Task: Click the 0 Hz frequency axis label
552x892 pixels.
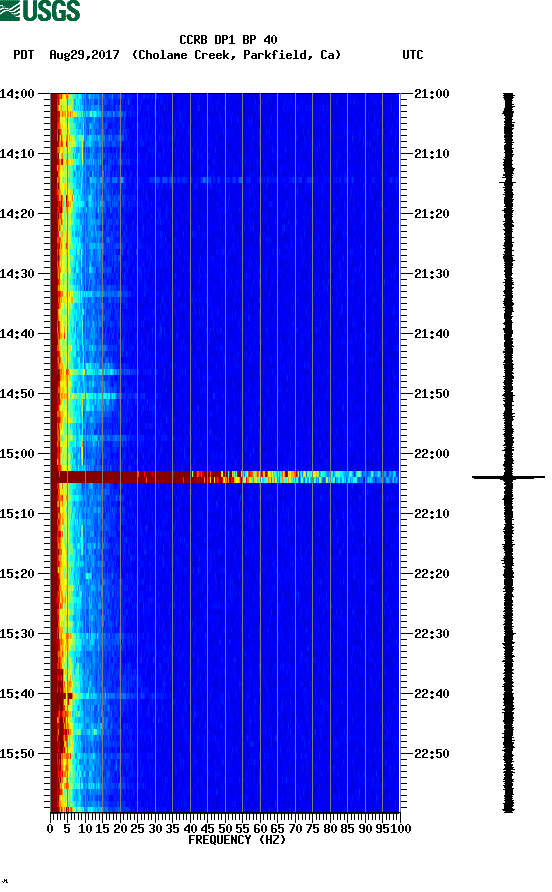Action: (50, 829)
